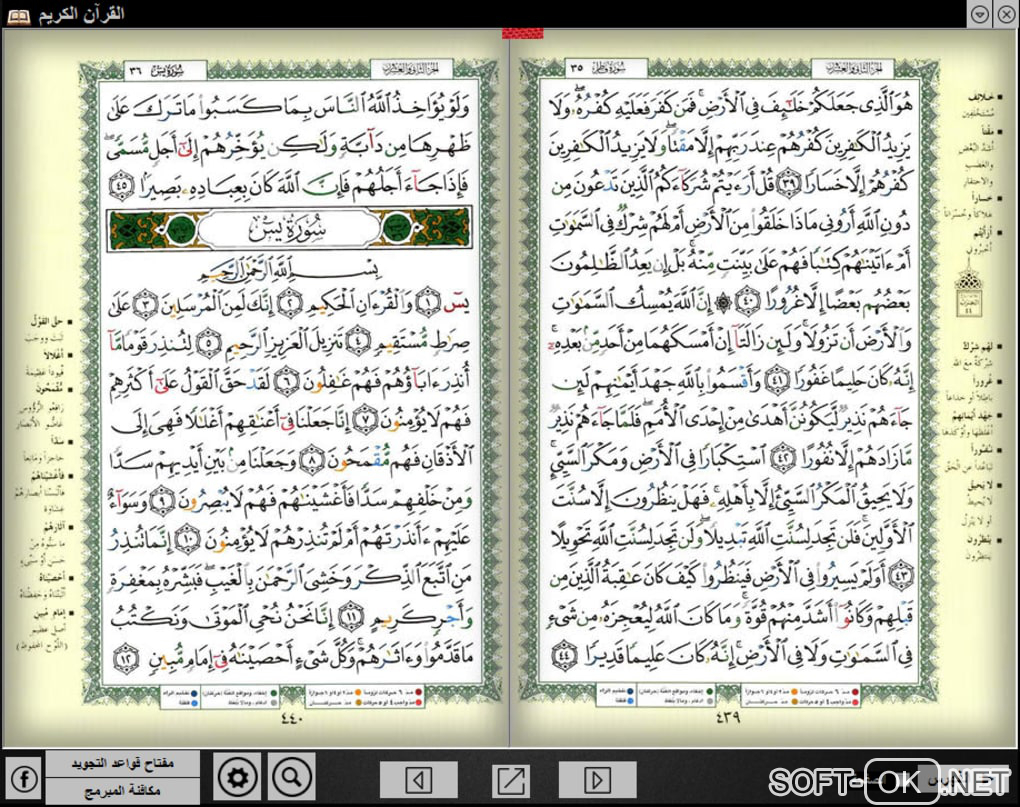Screen dimensions: 1020x807
Task: Close the Quran application window
Action: coord(1006,14)
